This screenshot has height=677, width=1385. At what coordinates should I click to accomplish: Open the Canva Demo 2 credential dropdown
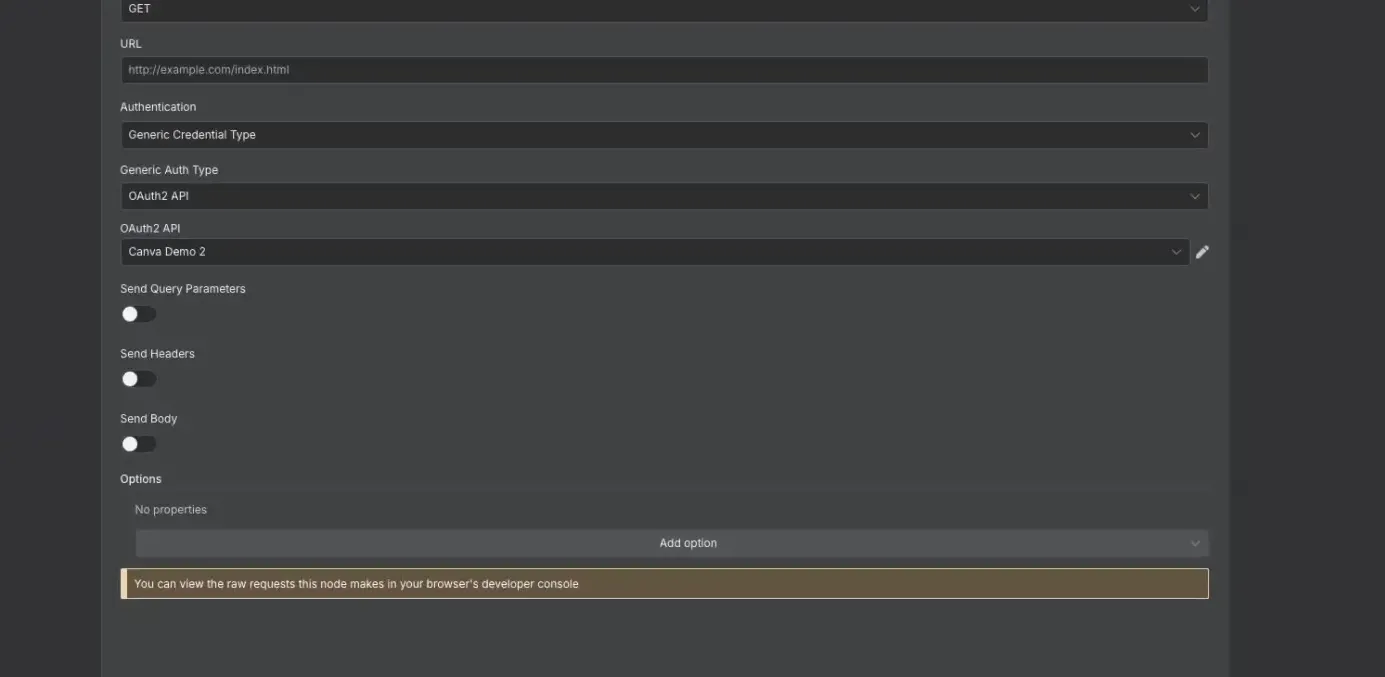655,252
